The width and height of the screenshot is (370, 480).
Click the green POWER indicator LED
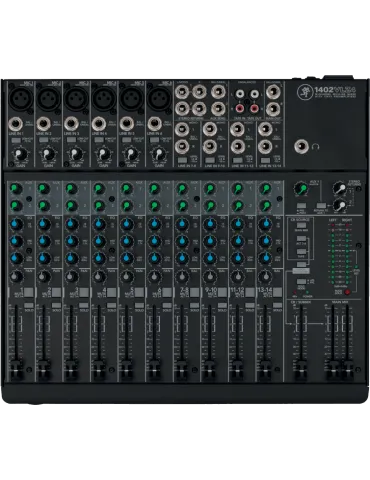pyautogui.click(x=307, y=292)
